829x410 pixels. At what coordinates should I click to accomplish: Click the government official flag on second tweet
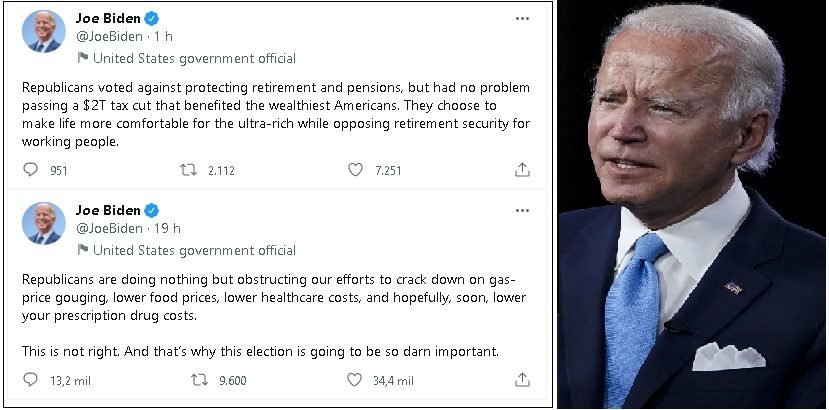tap(82, 250)
